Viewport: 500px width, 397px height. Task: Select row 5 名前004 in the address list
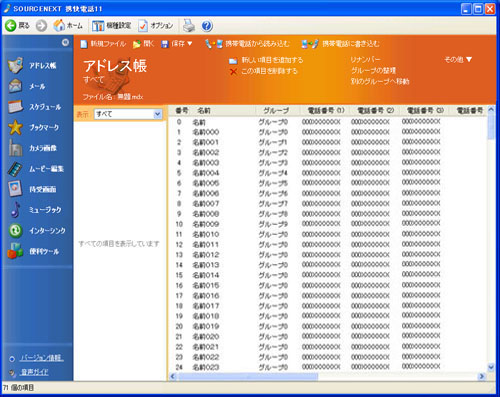tap(328, 173)
